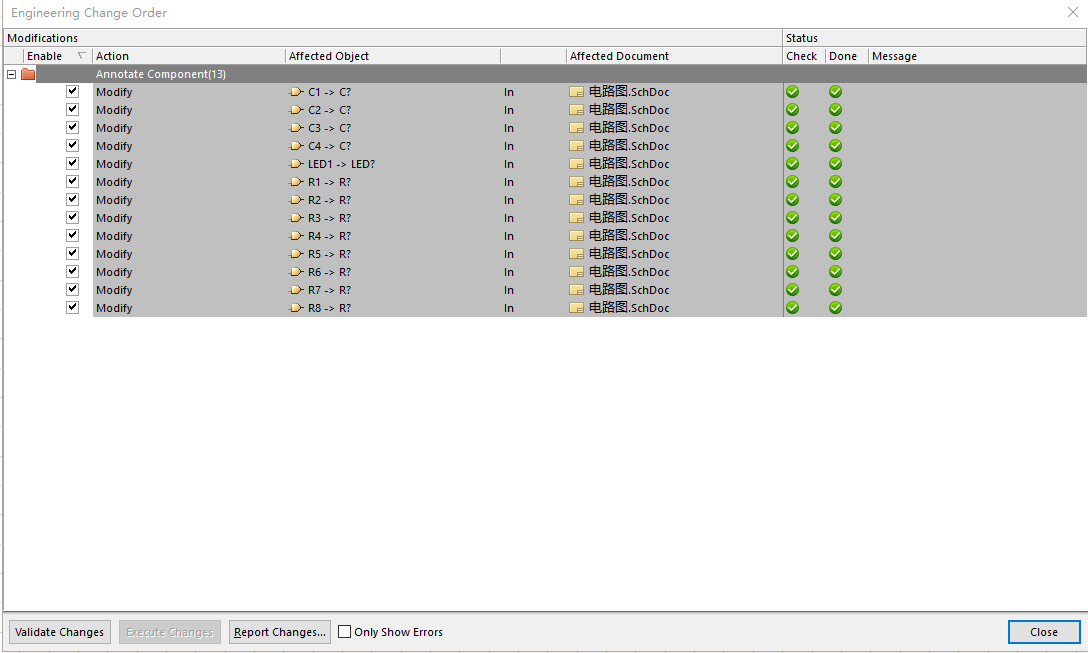
Task: Click component icon beside R6 -> R?
Action: point(296,272)
